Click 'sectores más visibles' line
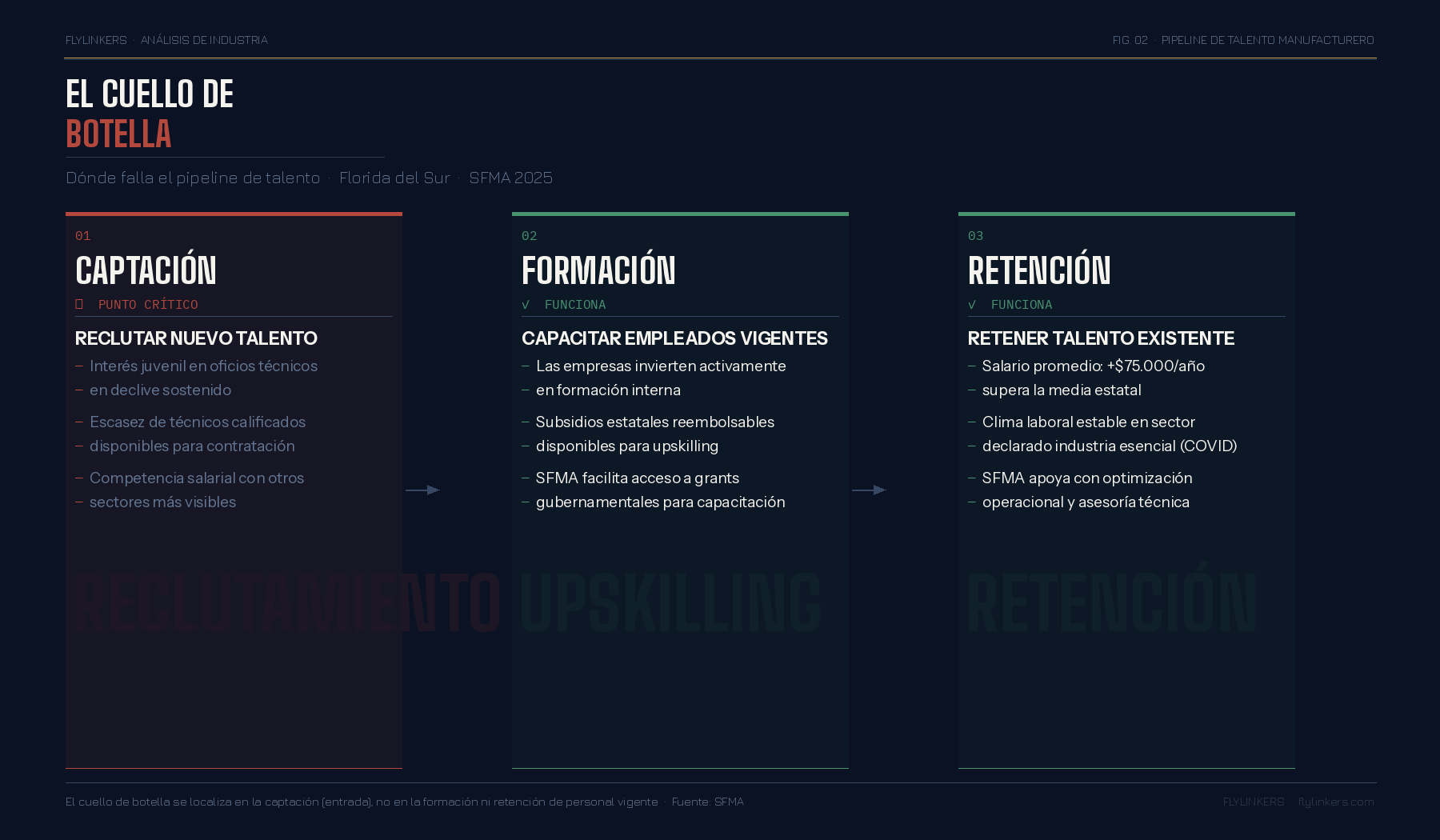This screenshot has width=1440, height=840. point(162,502)
